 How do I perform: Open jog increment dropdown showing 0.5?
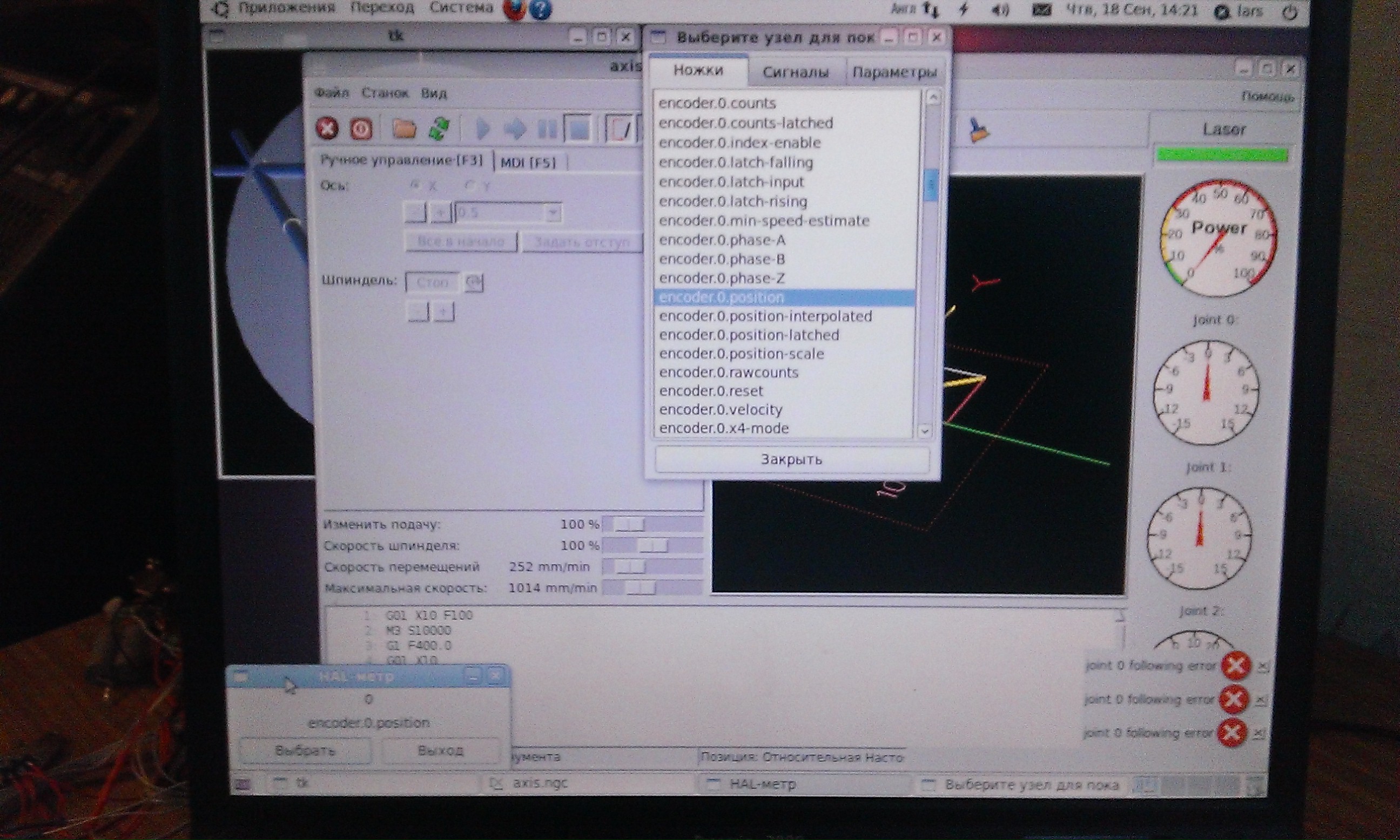pyautogui.click(x=553, y=213)
